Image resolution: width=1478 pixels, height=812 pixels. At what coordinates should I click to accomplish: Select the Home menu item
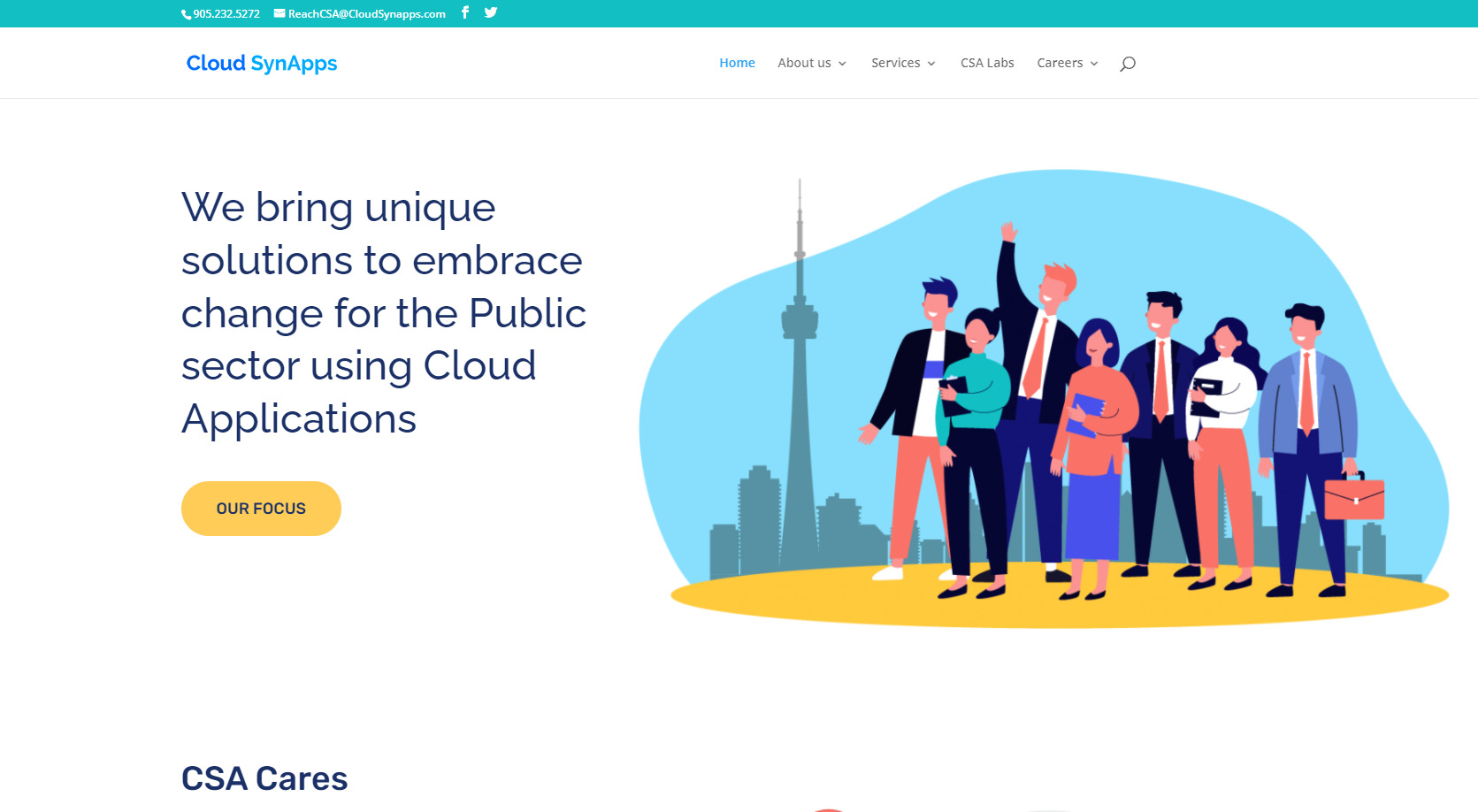(x=737, y=63)
